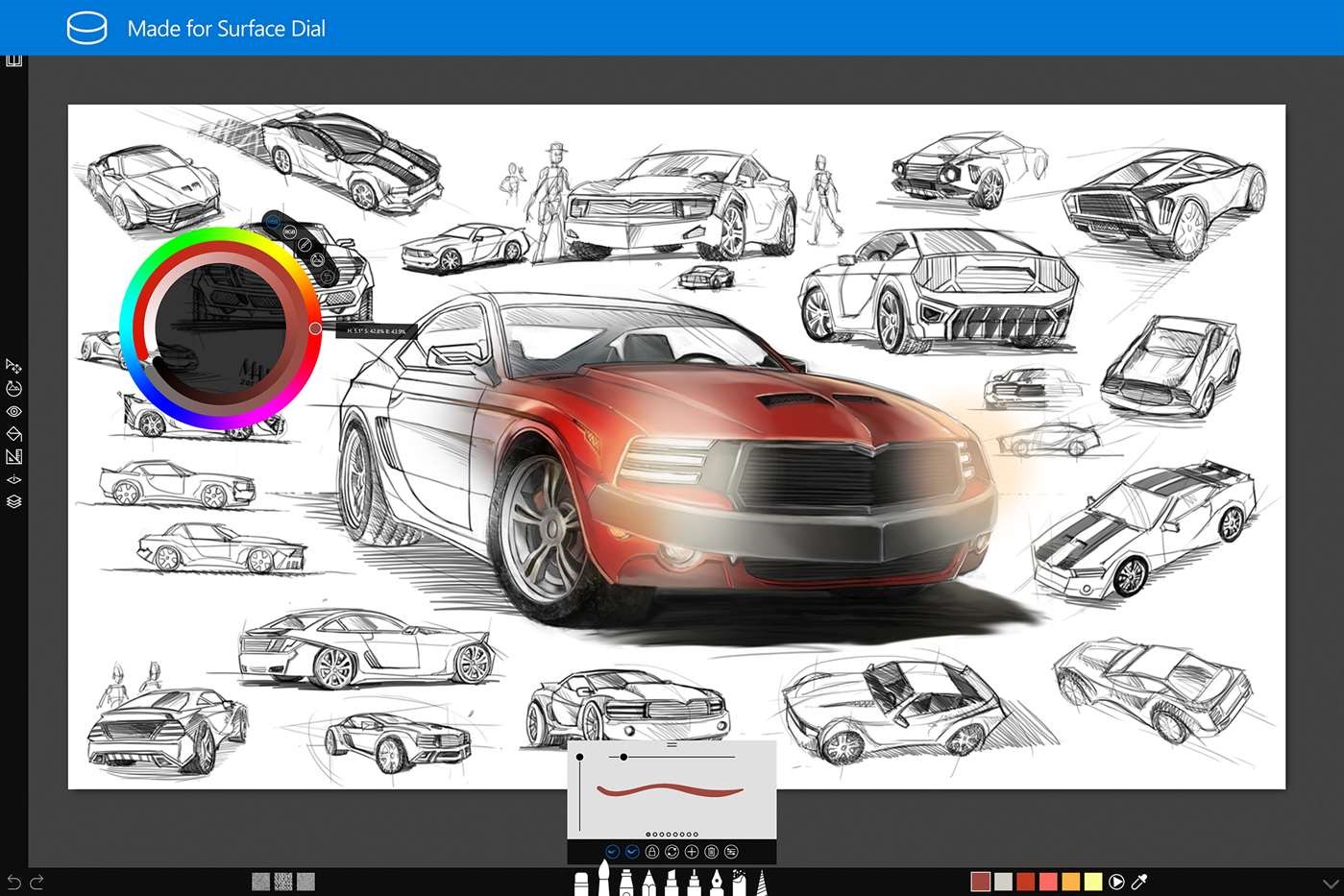
Task: Select the yellow color swatch
Action: tap(1093, 880)
